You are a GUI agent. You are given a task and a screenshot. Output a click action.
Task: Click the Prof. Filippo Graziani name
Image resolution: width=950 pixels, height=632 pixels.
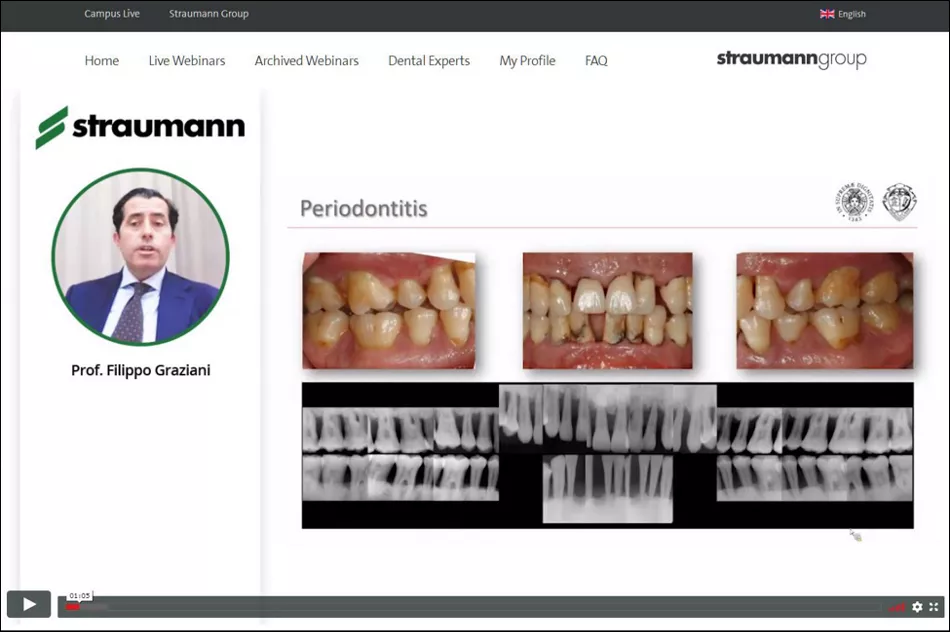(x=141, y=370)
